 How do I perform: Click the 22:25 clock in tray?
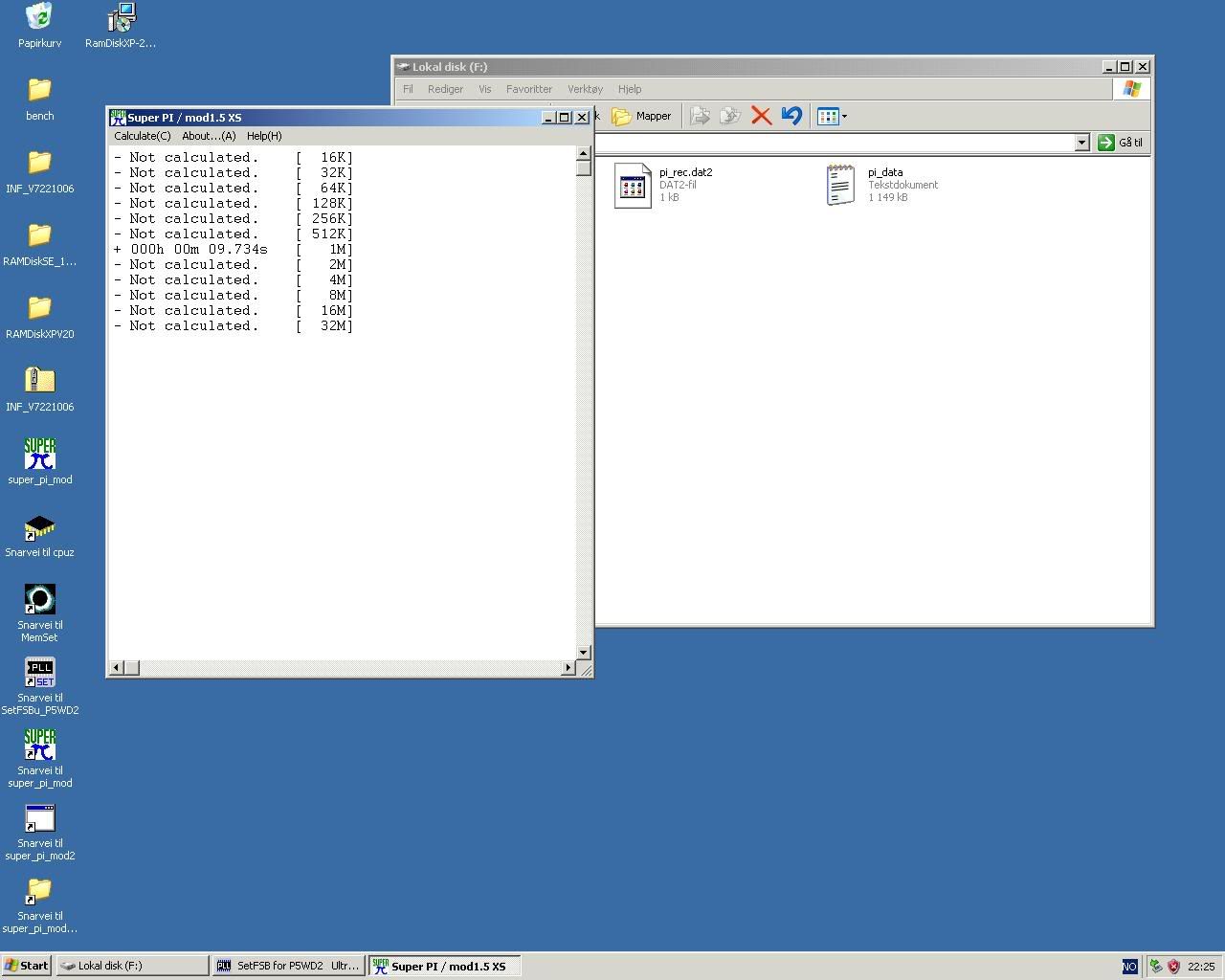pos(1201,967)
